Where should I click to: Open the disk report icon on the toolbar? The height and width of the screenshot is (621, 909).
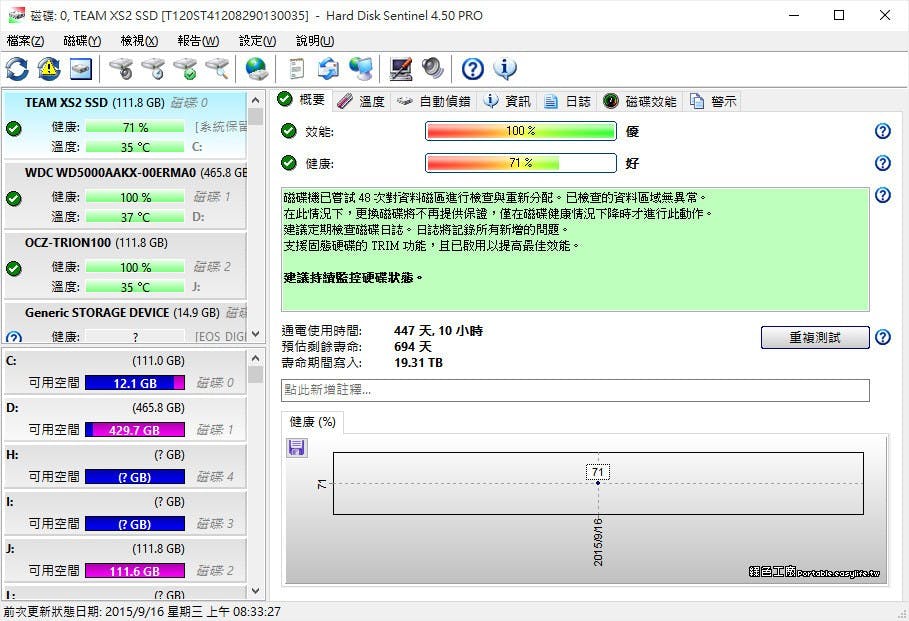[x=294, y=69]
